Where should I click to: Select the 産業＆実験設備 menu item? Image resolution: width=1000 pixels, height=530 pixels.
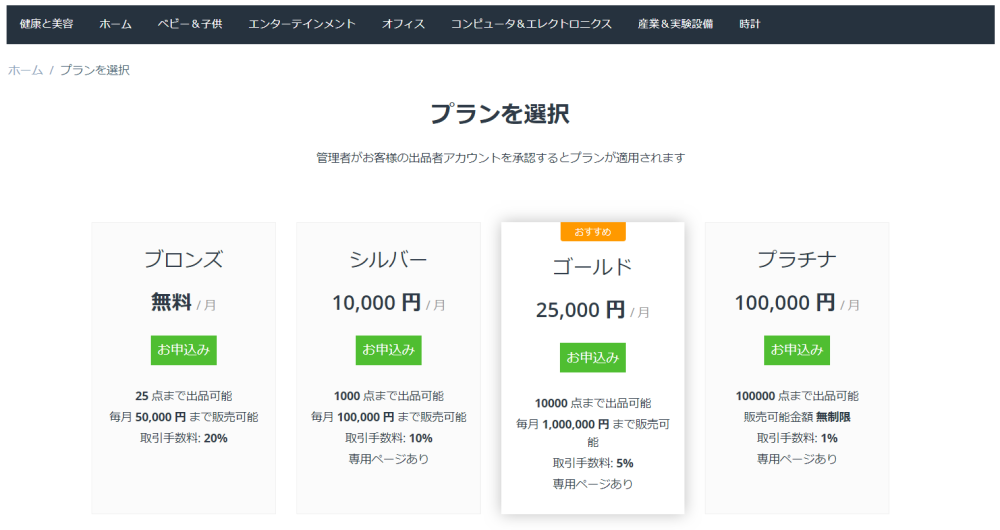point(675,24)
